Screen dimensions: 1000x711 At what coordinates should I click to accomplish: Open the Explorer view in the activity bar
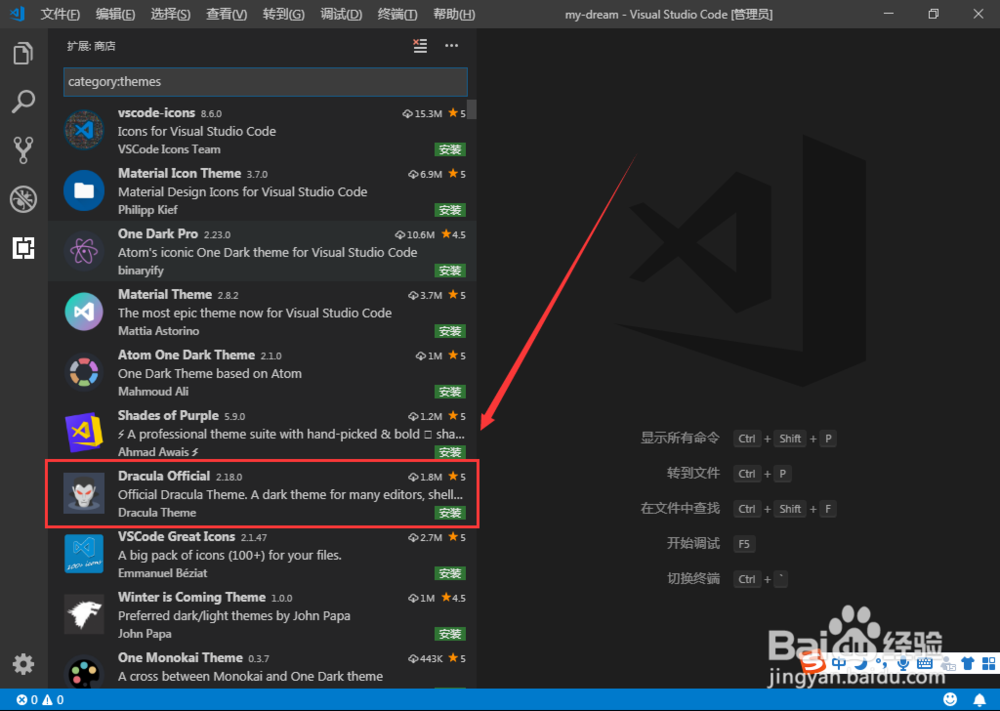tap(23, 53)
